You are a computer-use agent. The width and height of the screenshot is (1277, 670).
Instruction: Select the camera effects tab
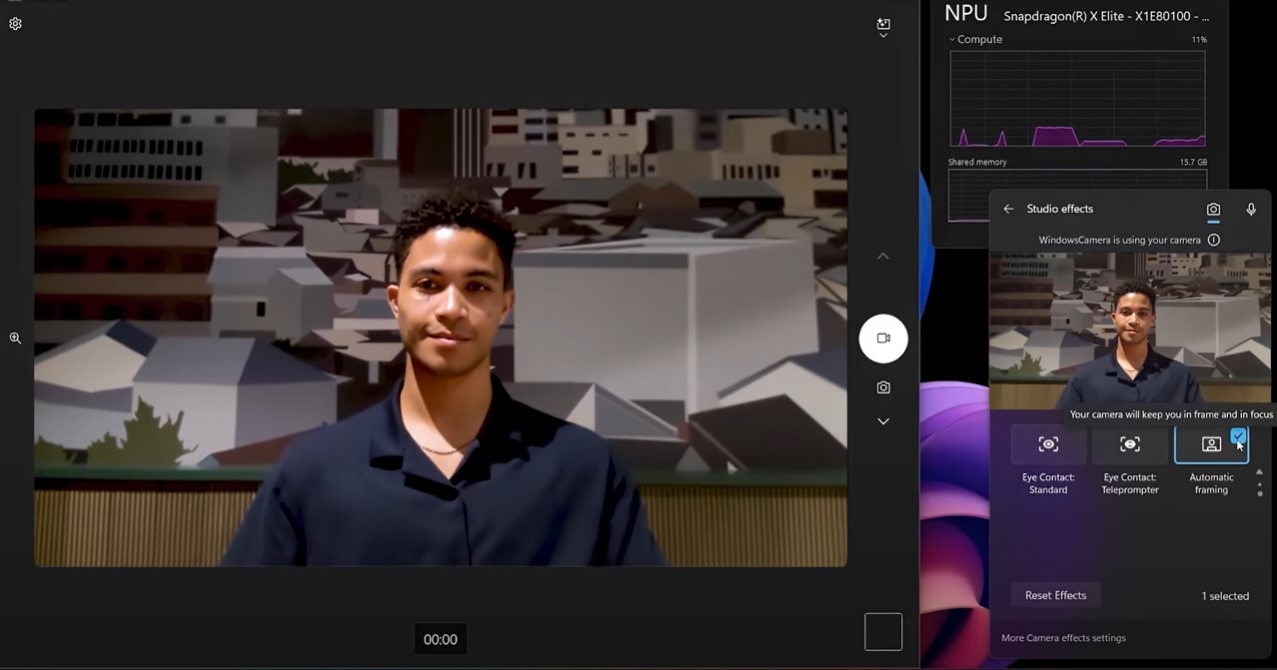tap(1213, 209)
